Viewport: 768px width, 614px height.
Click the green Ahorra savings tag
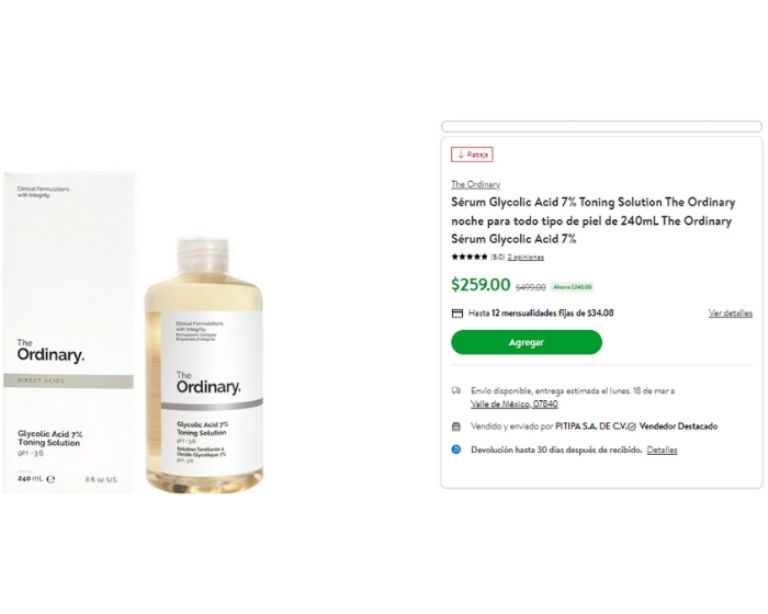[573, 287]
